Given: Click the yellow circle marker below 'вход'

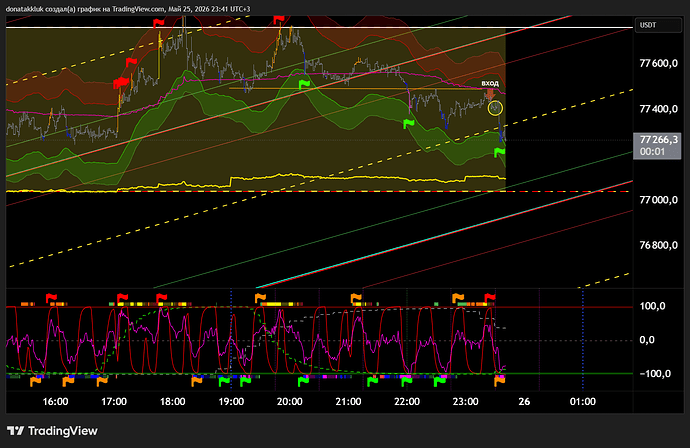Looking at the screenshot, I should point(495,108).
